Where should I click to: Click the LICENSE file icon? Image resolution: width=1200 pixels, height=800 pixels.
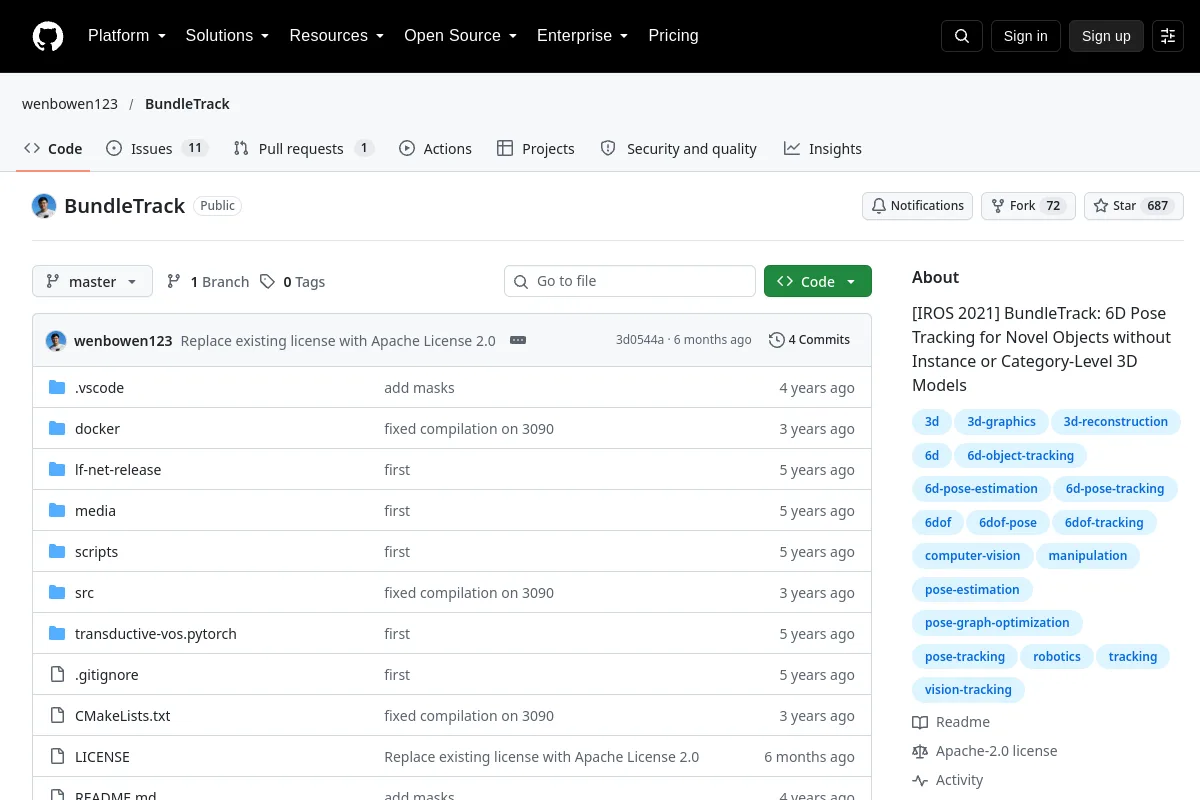pyautogui.click(x=57, y=757)
